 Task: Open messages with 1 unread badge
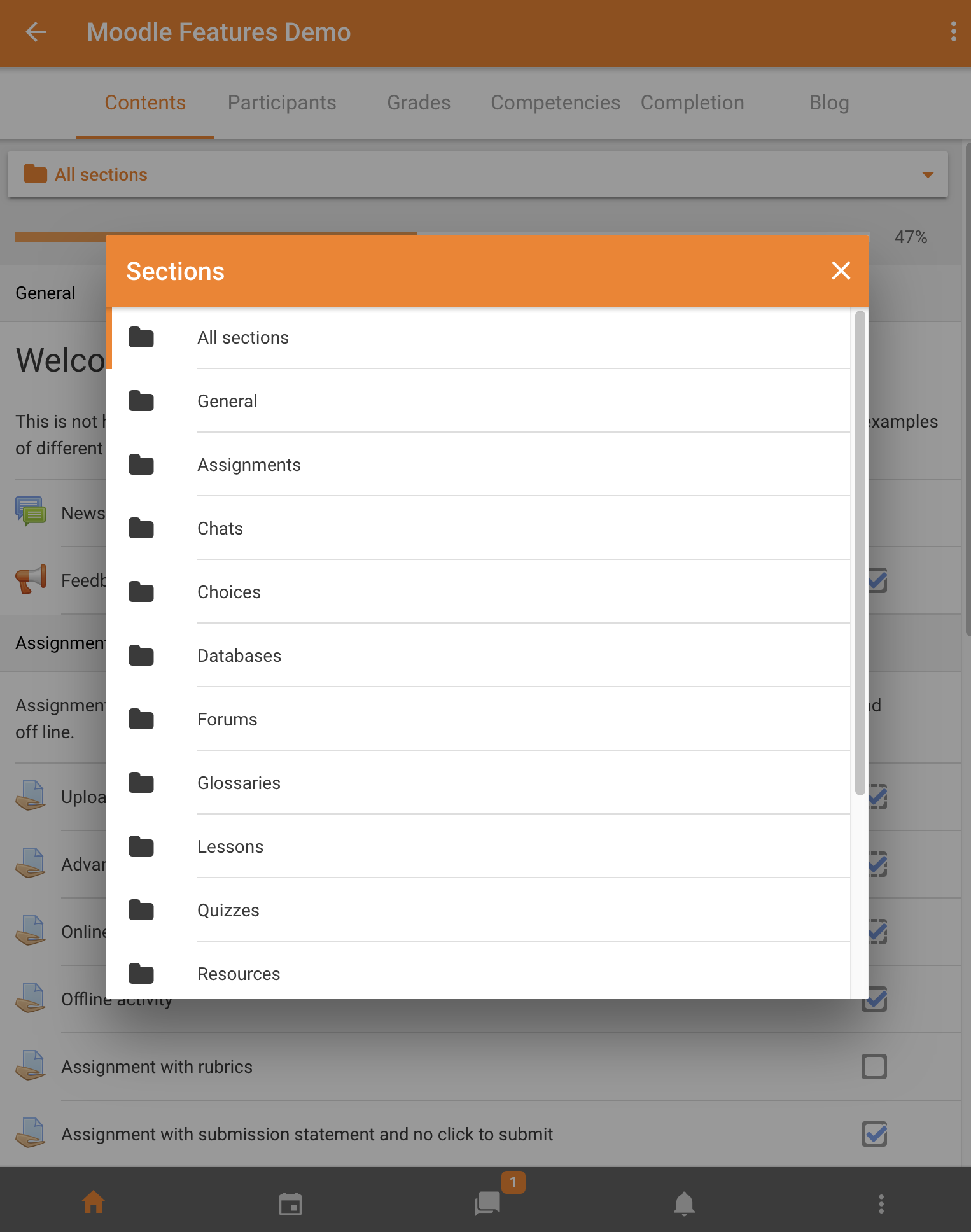point(488,1203)
